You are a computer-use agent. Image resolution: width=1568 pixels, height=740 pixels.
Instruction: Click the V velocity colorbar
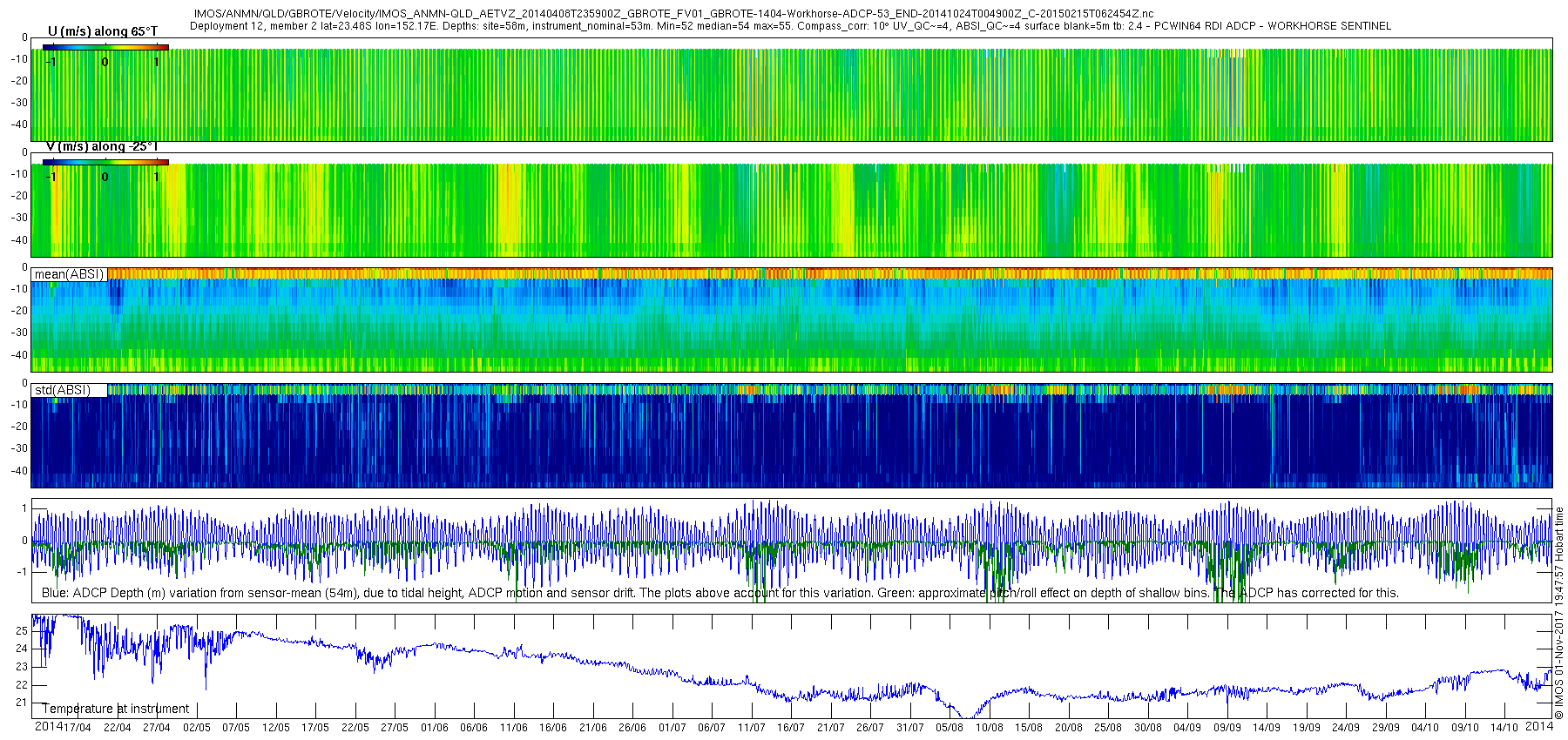[x=105, y=162]
